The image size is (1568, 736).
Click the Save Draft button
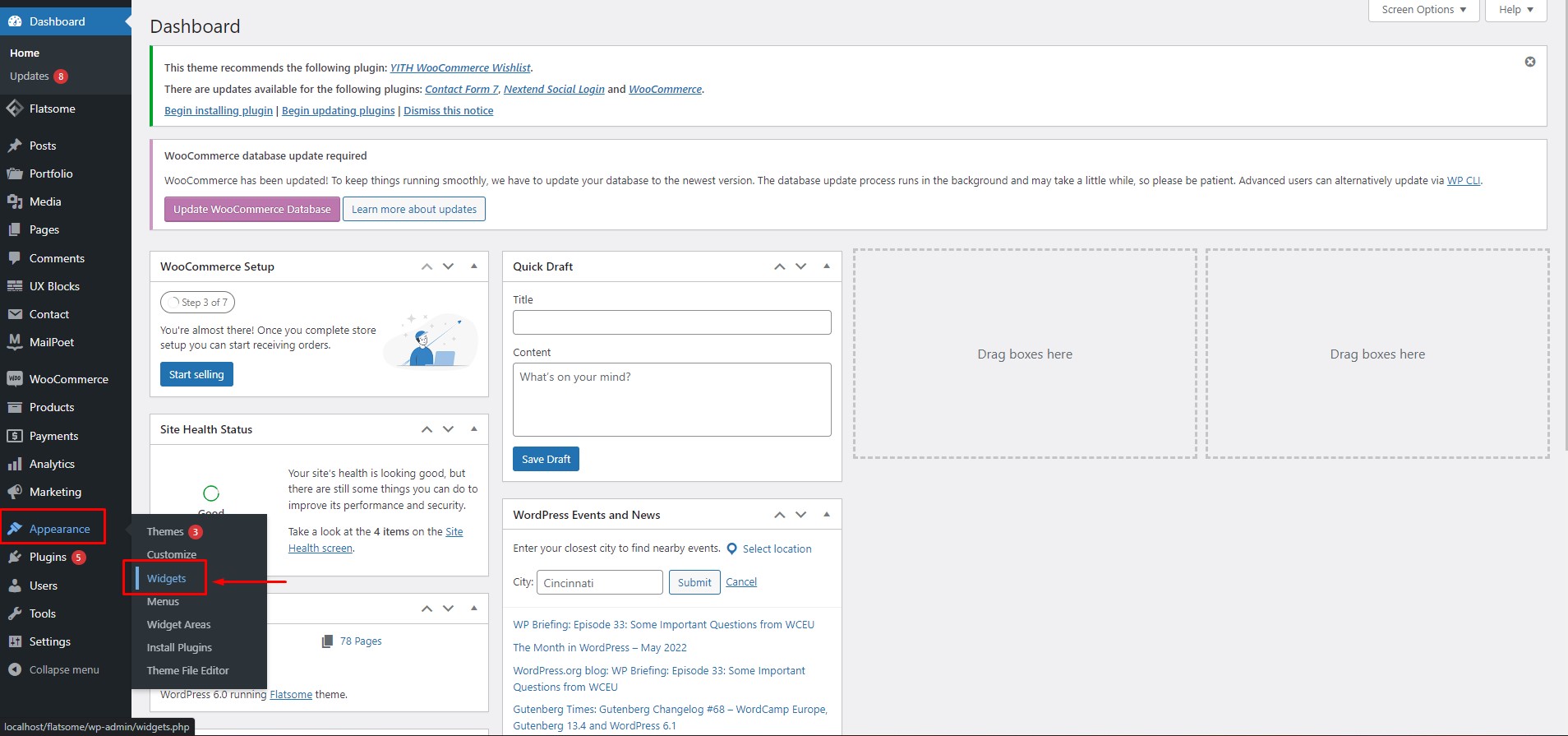point(546,459)
